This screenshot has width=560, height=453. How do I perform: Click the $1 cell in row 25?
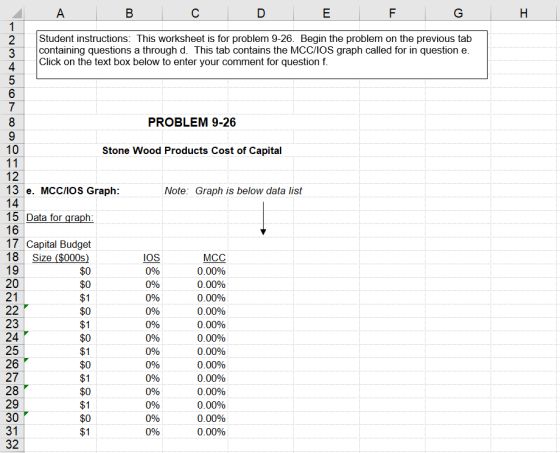tap(60, 352)
